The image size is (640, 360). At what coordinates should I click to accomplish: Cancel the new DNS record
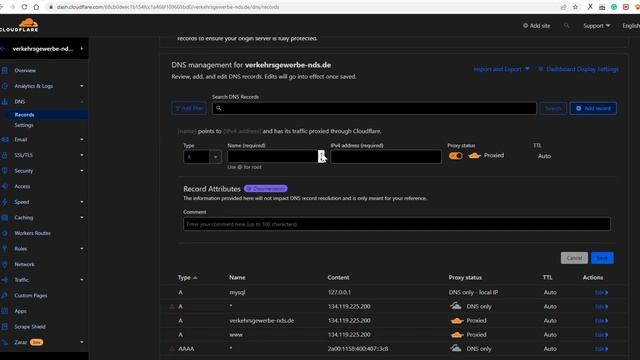pos(574,258)
